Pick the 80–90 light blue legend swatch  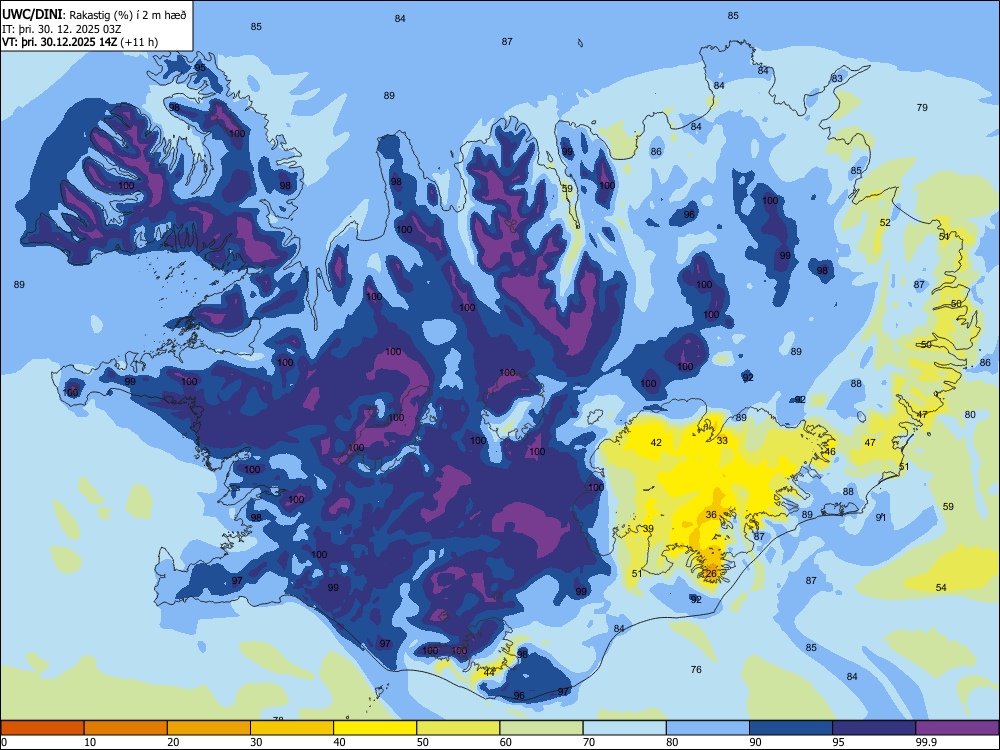pyautogui.click(x=708, y=728)
